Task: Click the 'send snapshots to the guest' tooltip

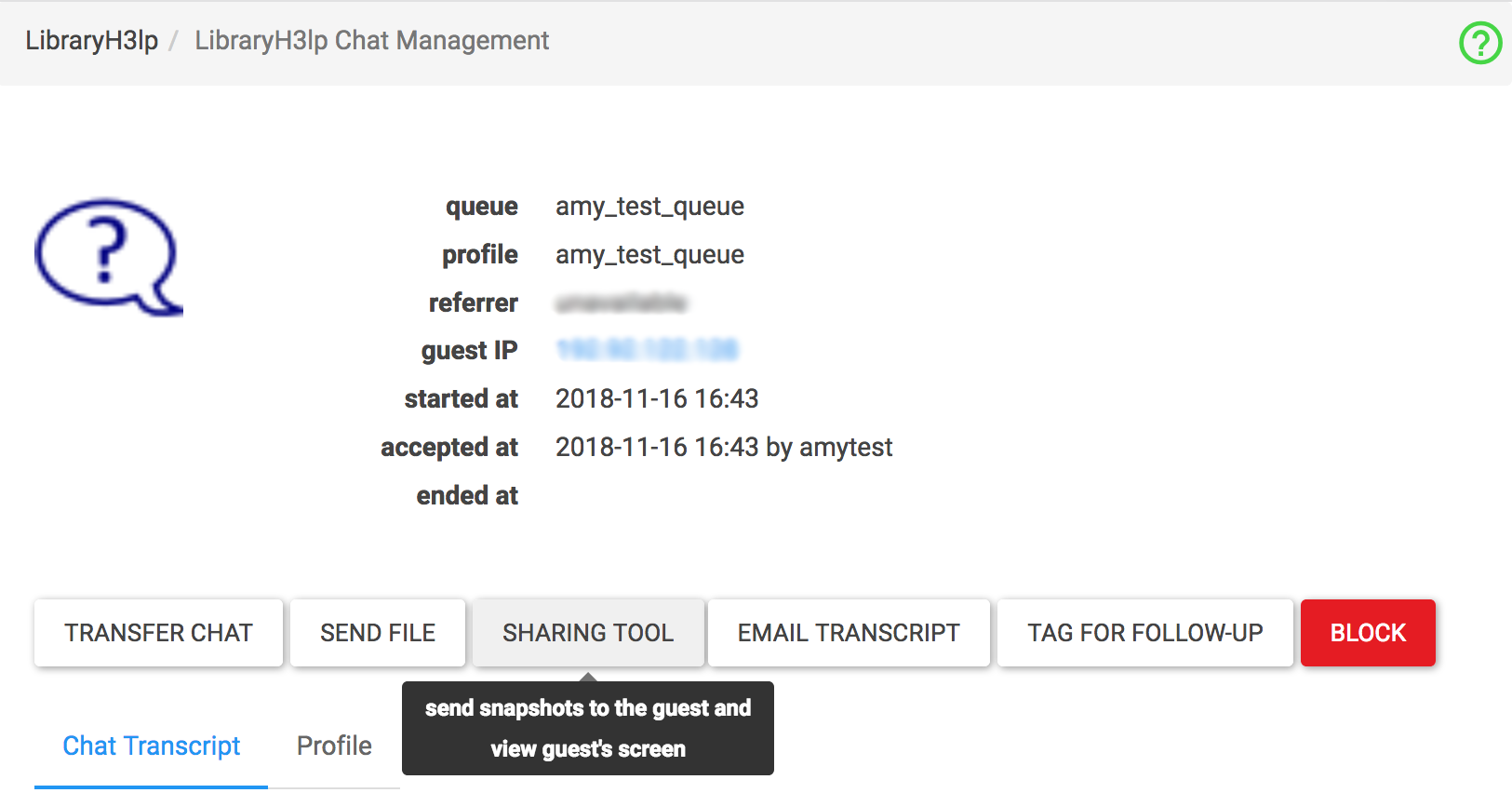Action: pyautogui.click(x=588, y=728)
